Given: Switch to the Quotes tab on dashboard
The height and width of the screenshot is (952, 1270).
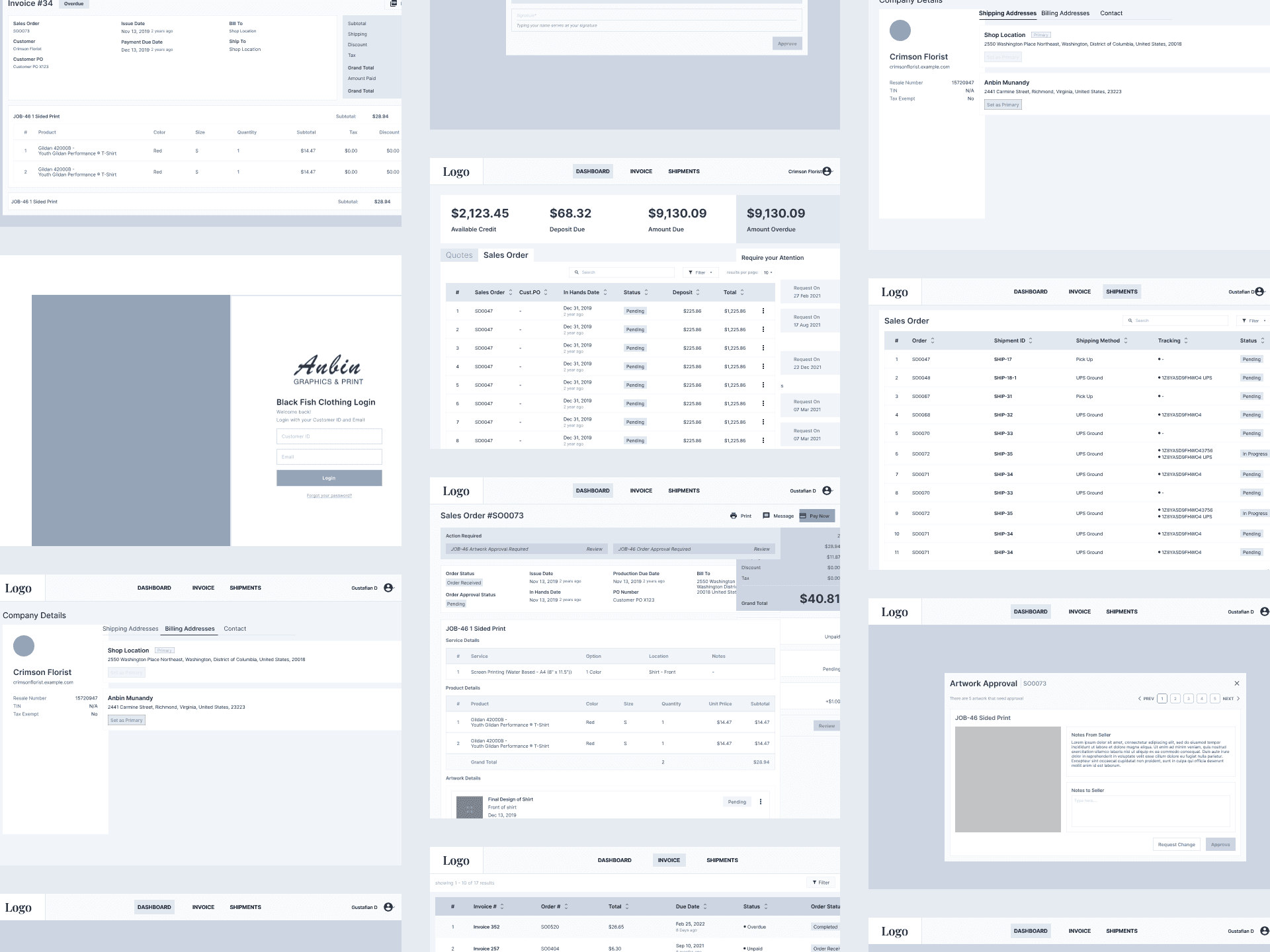Looking at the screenshot, I should pyautogui.click(x=459, y=255).
